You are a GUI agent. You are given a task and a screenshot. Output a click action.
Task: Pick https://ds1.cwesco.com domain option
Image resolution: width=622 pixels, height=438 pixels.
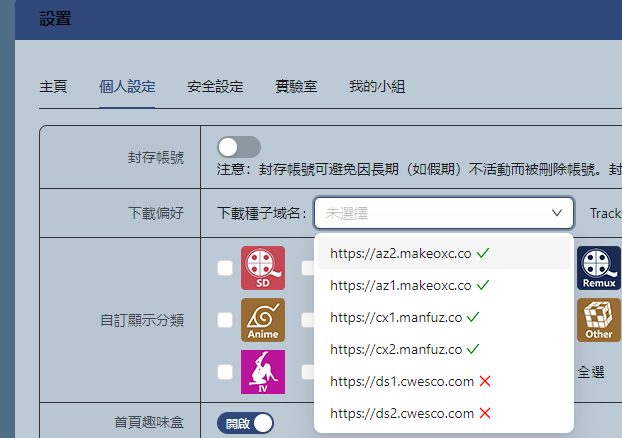tap(443, 381)
